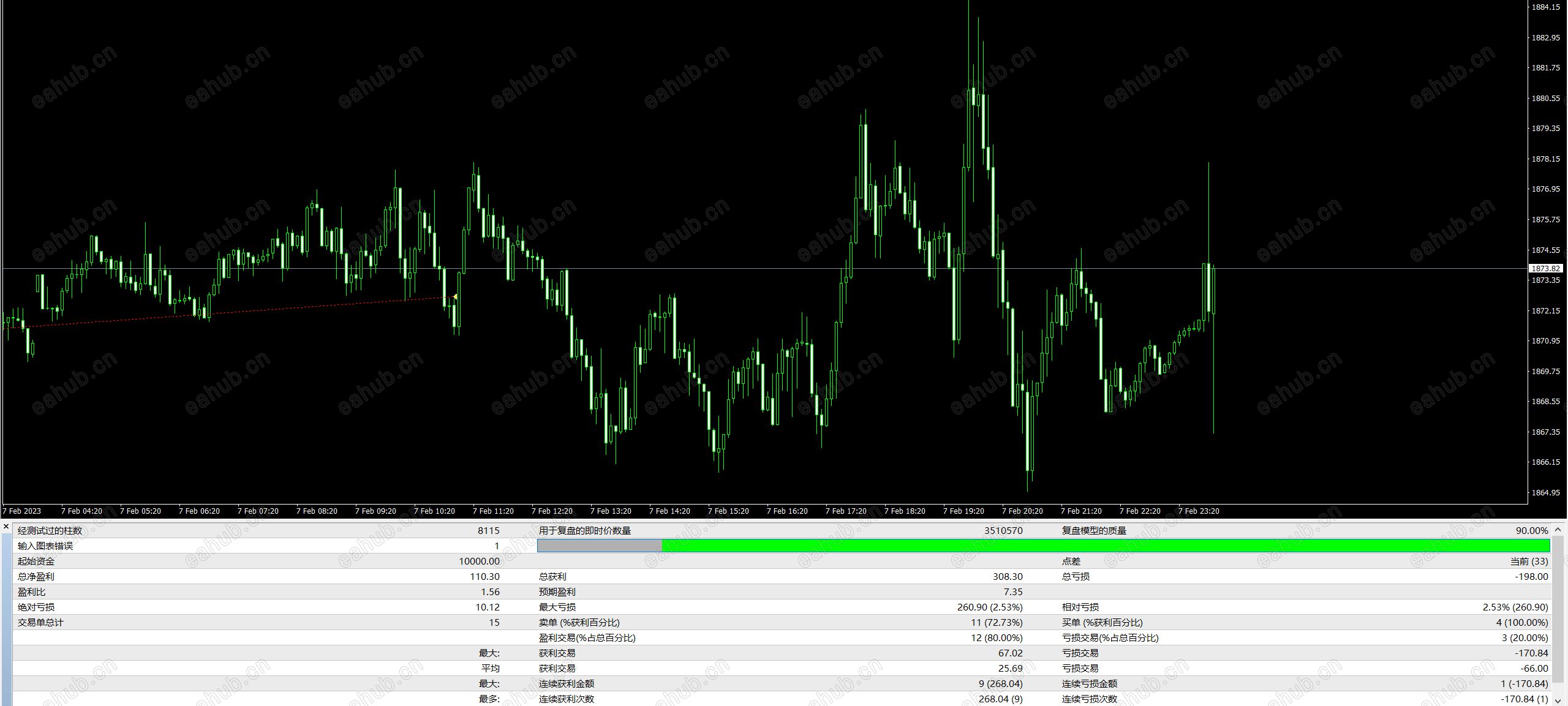Select the 起始资金 row value 10000.00

479,561
